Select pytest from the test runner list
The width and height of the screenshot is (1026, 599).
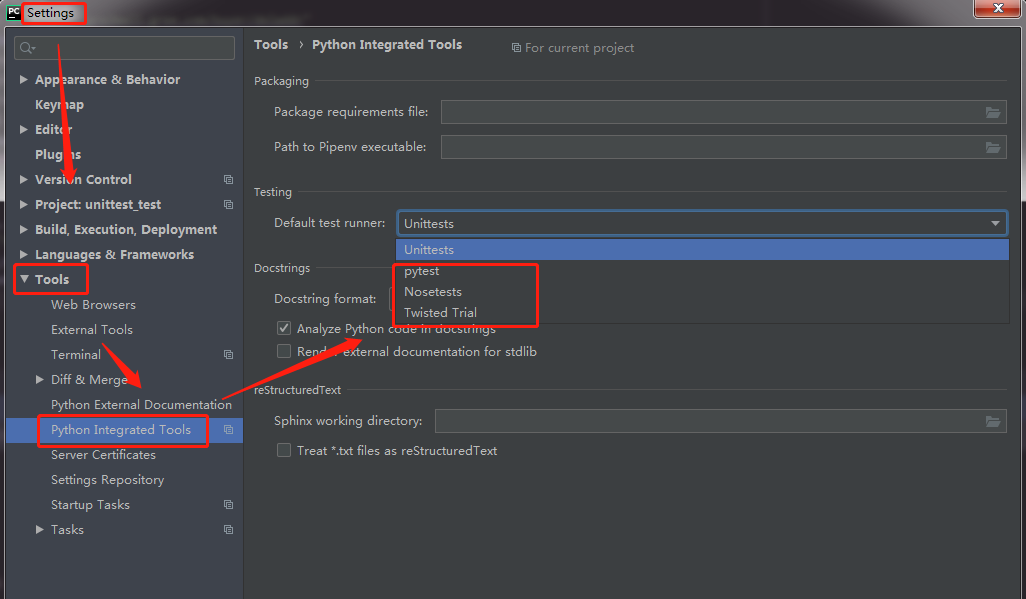pyautogui.click(x=422, y=271)
